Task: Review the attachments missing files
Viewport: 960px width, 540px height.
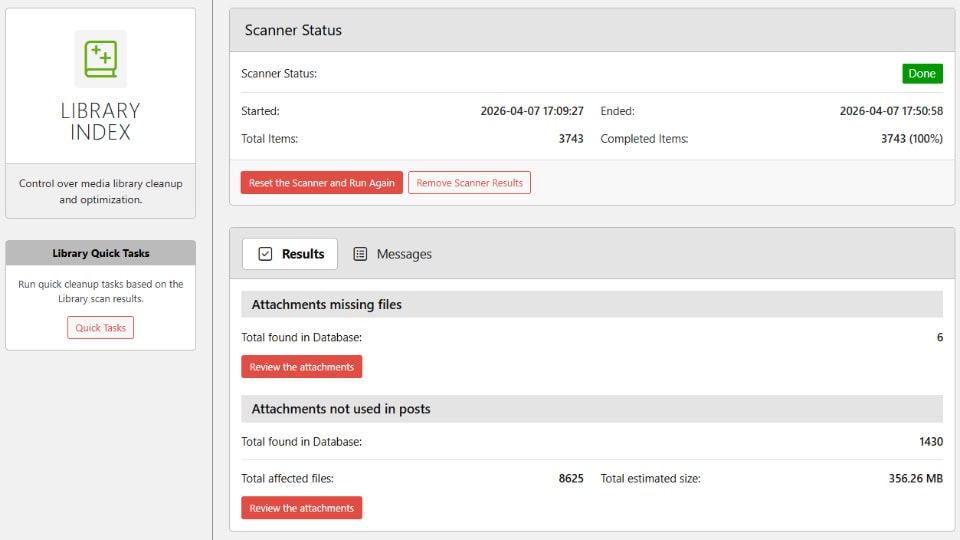Action: 301,367
